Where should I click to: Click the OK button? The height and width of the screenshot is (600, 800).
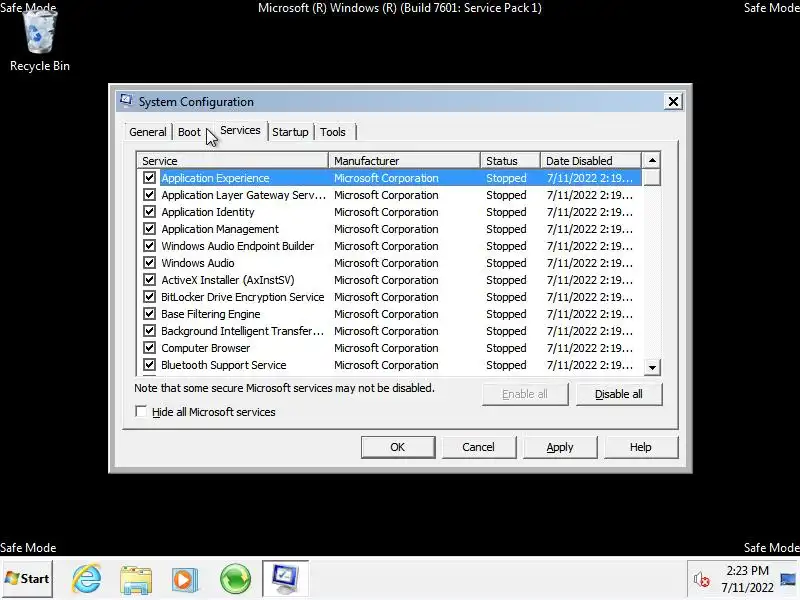point(398,447)
